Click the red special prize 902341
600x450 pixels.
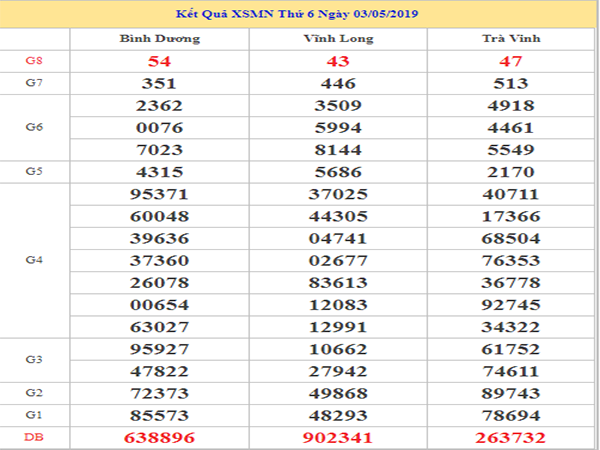click(338, 438)
